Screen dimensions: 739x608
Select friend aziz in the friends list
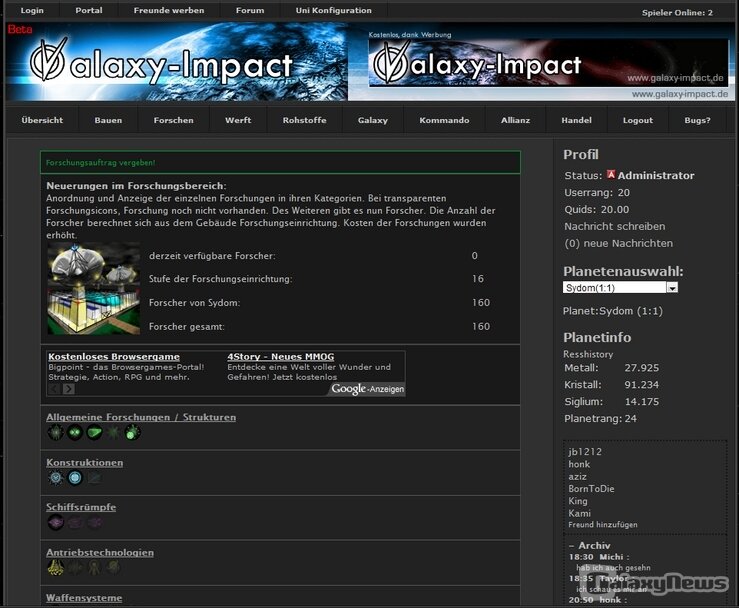(x=577, y=477)
